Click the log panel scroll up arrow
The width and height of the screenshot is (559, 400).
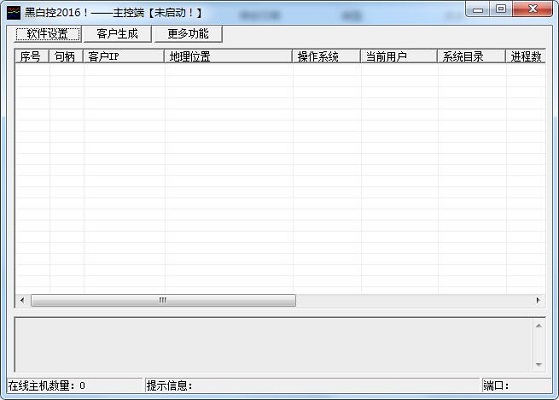(539, 326)
